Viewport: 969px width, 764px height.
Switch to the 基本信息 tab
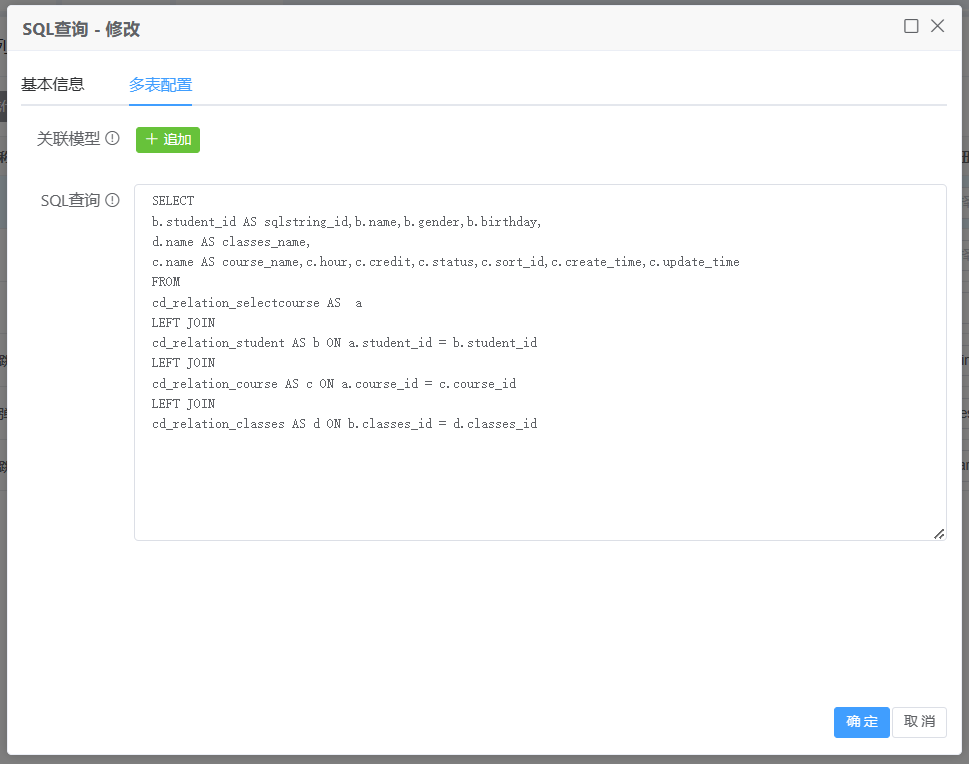[x=53, y=84]
